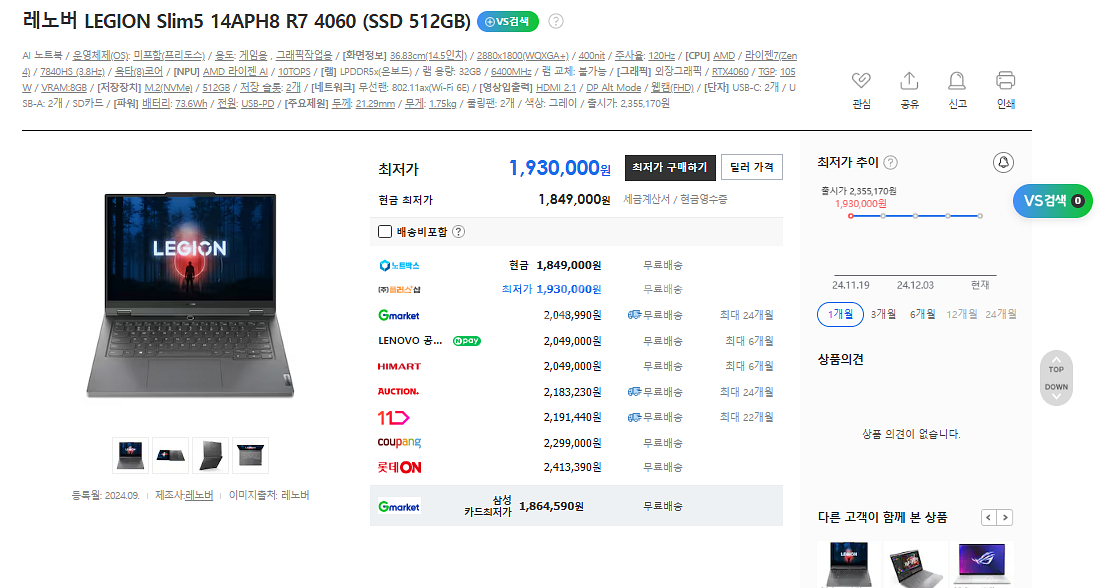1100x588 pixels.
Task: Open 노트박스 현금 1,849,000원 price
Action: click(x=555, y=265)
